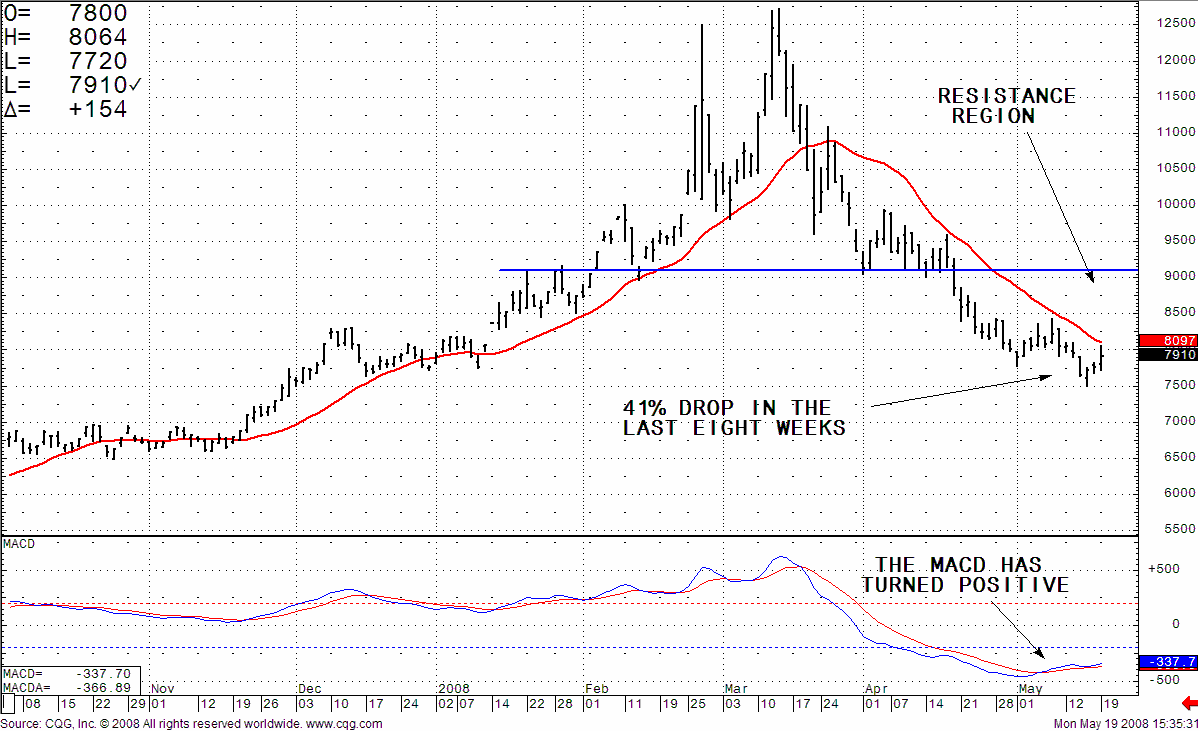
Task: Click the small cursor box at the timeline's left end
Action: (x=5, y=705)
